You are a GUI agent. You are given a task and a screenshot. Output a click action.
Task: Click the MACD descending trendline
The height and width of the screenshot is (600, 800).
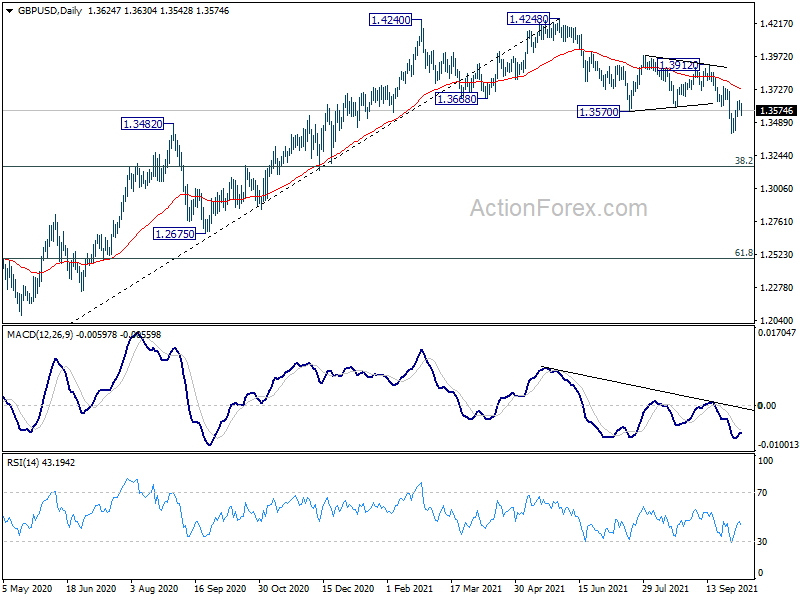click(648, 388)
